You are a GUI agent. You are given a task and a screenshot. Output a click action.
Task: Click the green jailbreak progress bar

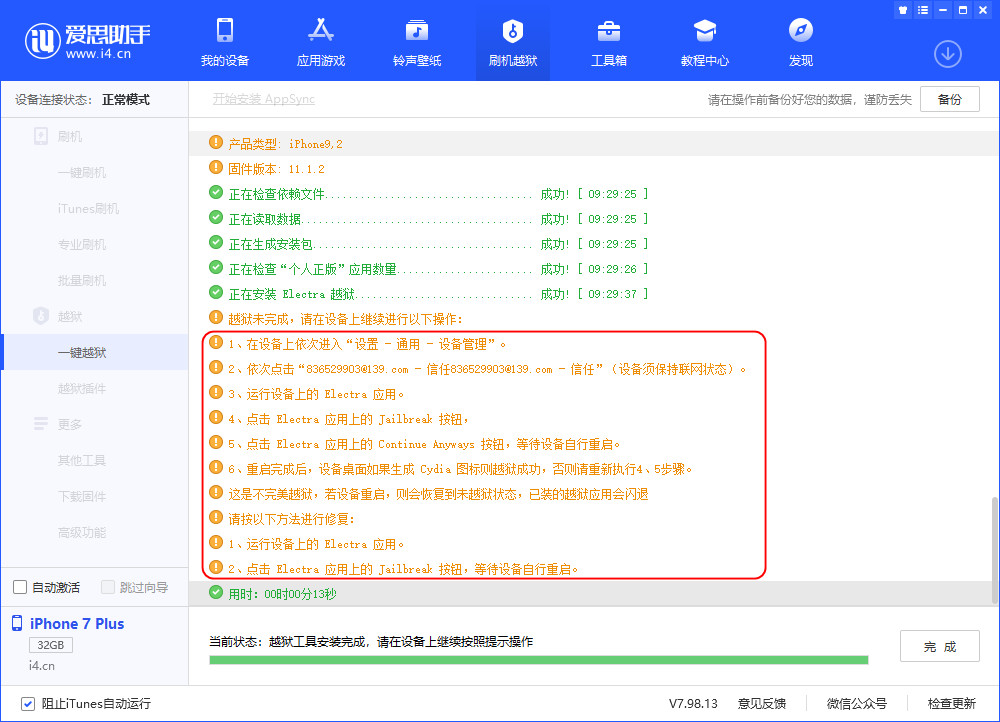click(x=539, y=659)
